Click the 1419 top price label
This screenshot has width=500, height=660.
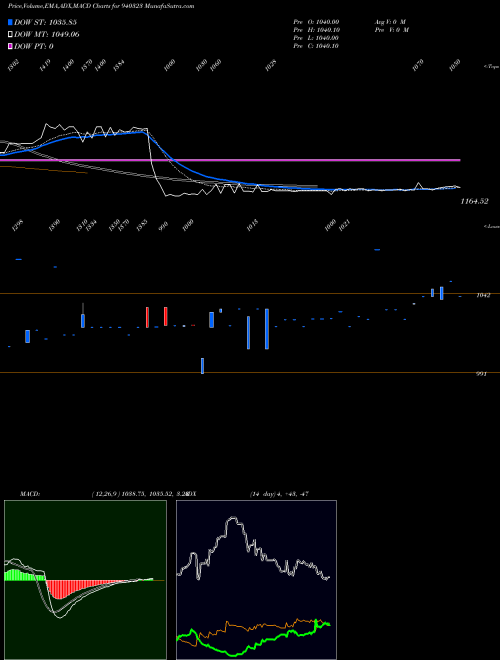click(45, 66)
